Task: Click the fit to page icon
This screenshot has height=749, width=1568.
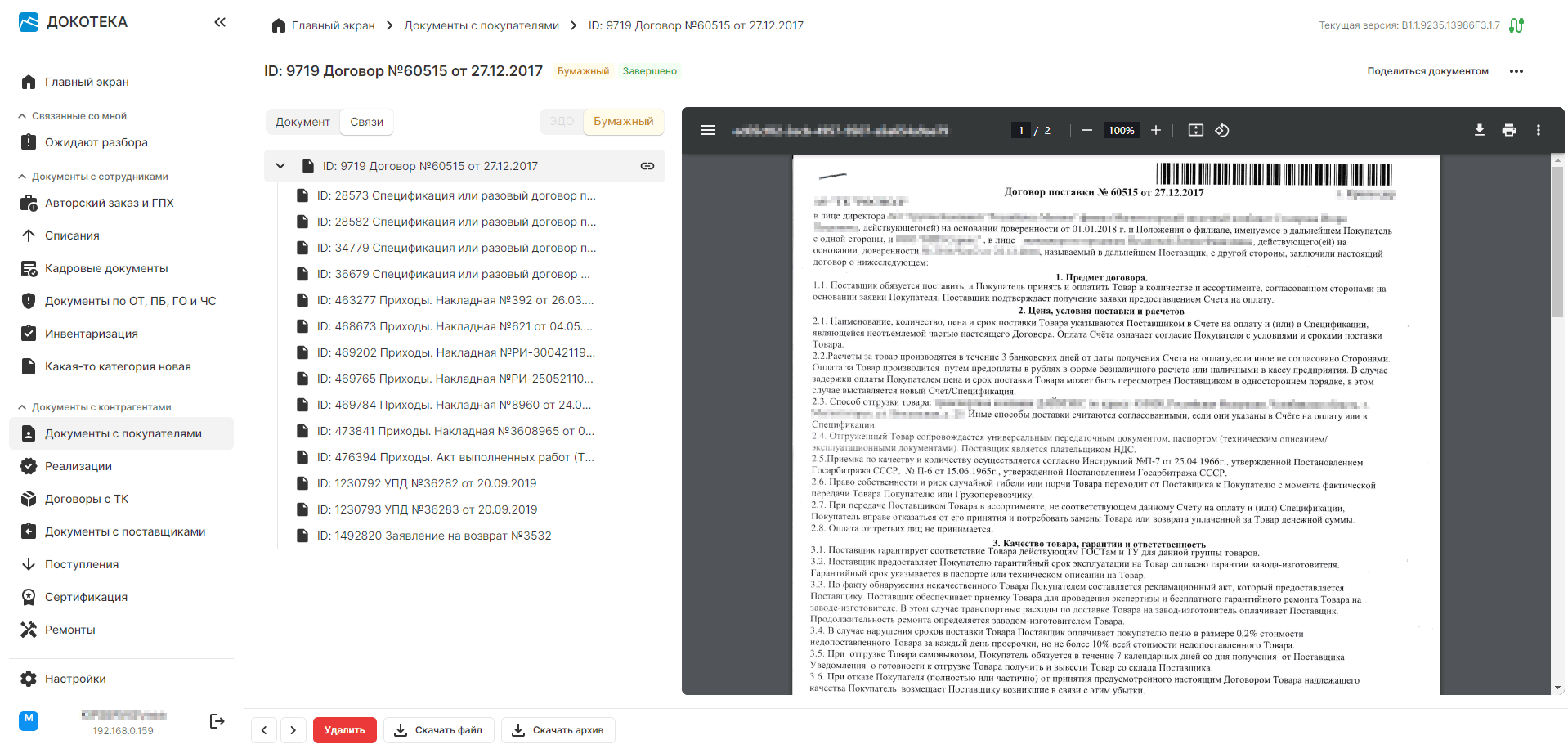Action: [1195, 130]
